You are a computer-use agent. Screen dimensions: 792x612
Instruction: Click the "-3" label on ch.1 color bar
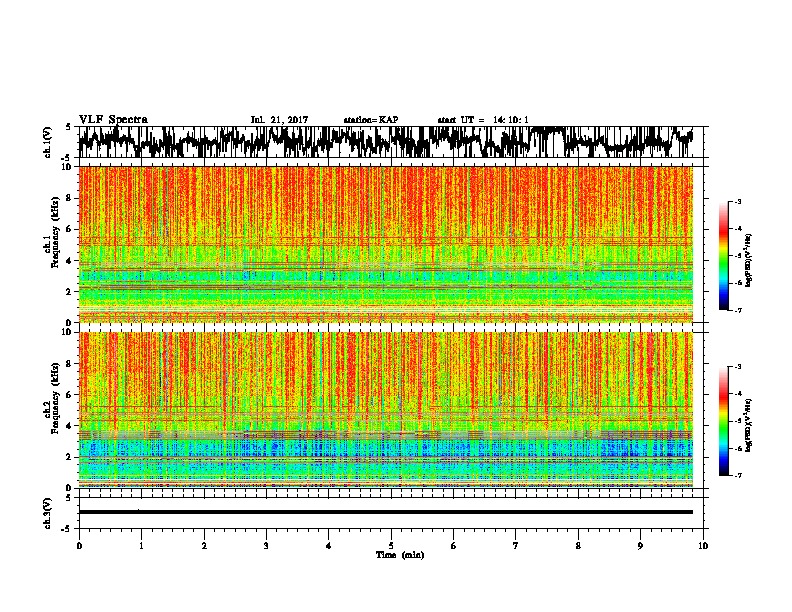[x=738, y=201]
